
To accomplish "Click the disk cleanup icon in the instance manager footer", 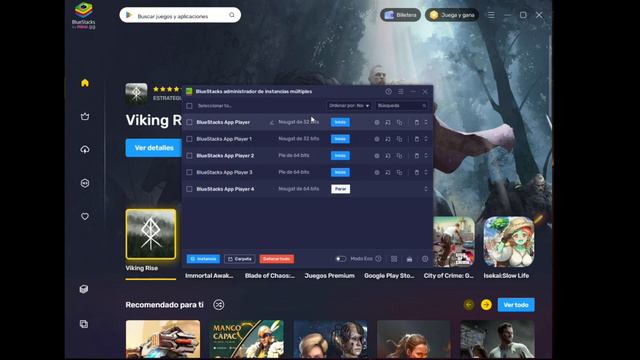I will [409, 259].
